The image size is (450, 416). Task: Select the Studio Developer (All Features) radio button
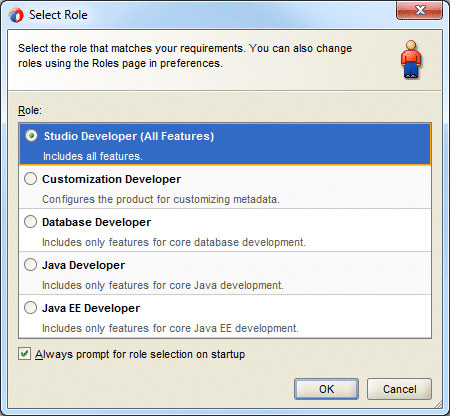point(31,136)
